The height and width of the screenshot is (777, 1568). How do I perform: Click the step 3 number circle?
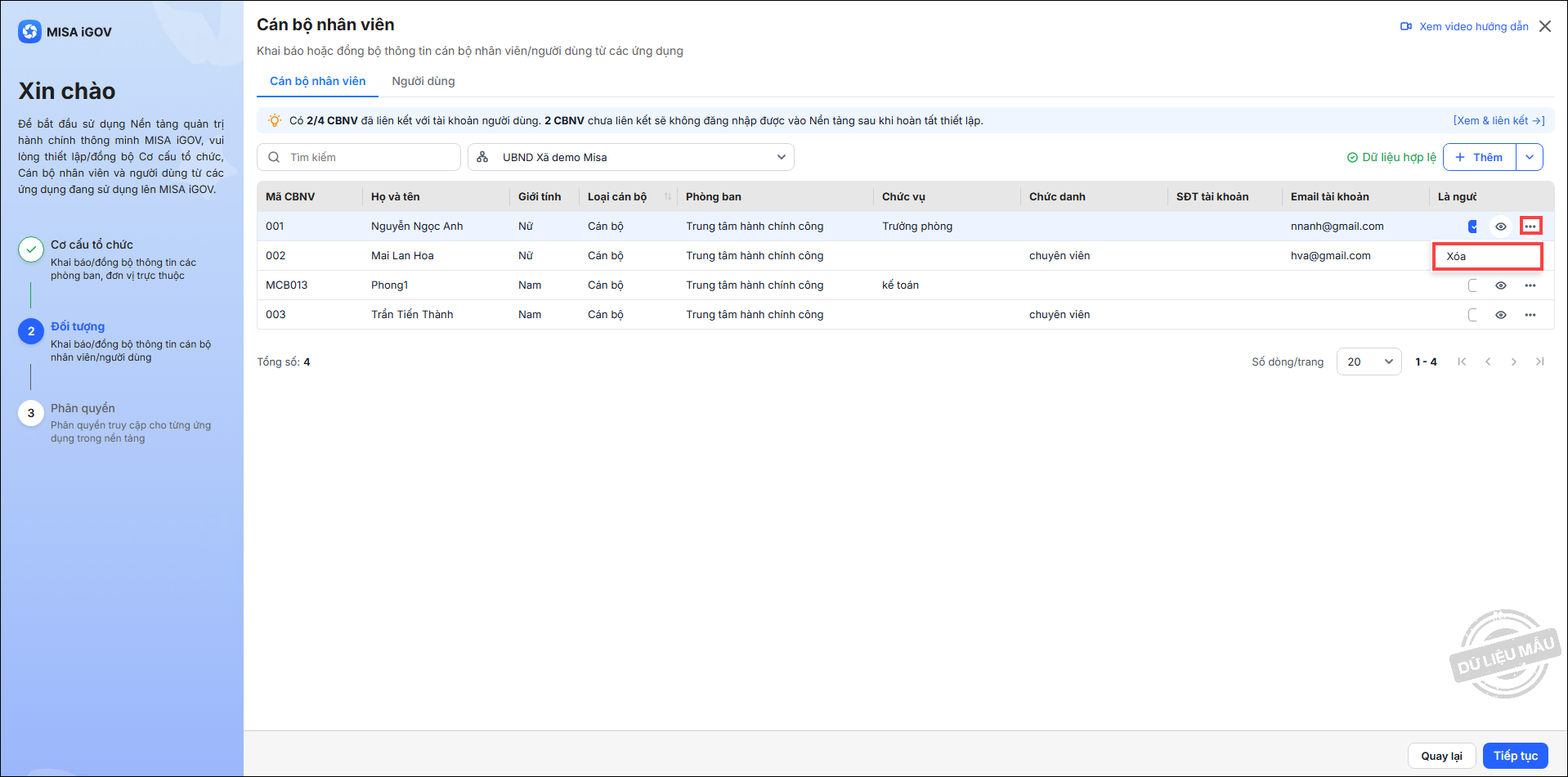[31, 413]
